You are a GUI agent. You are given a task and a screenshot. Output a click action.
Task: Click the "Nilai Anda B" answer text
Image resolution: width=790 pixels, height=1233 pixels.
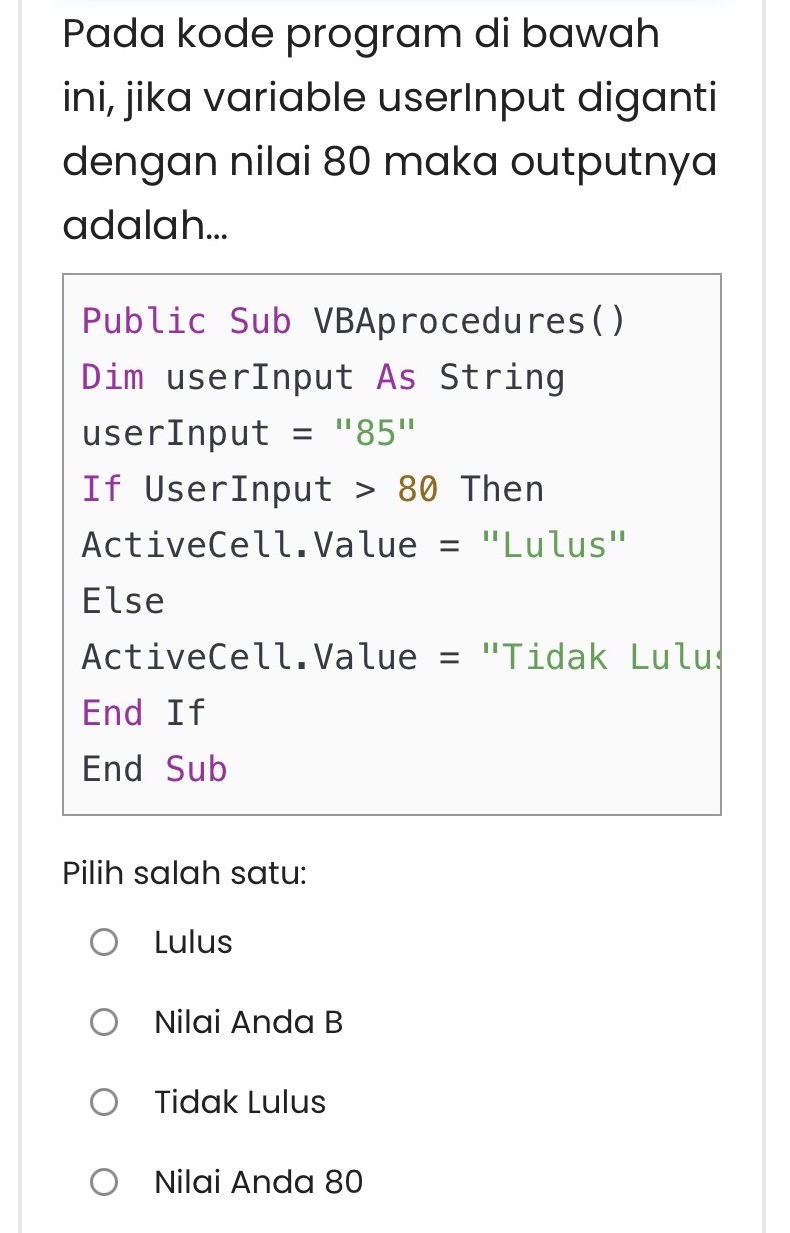tap(249, 1022)
